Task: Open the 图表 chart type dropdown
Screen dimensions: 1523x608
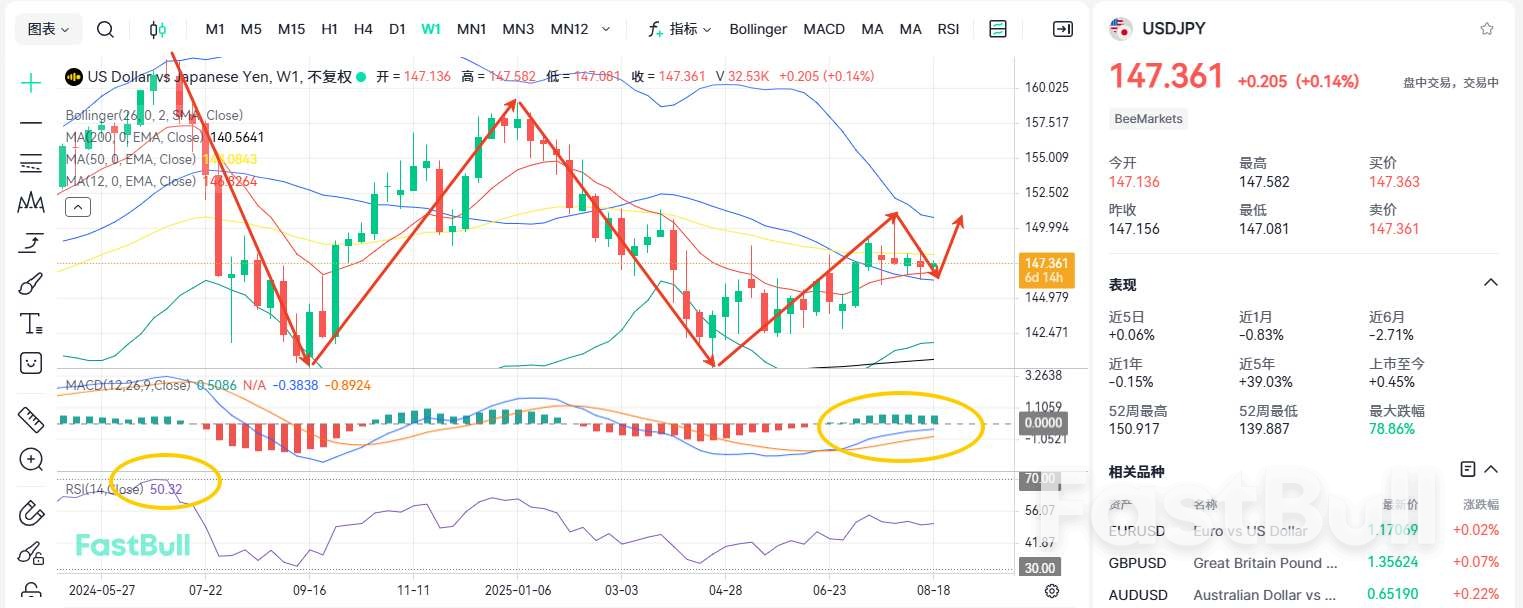Action: 47,29
